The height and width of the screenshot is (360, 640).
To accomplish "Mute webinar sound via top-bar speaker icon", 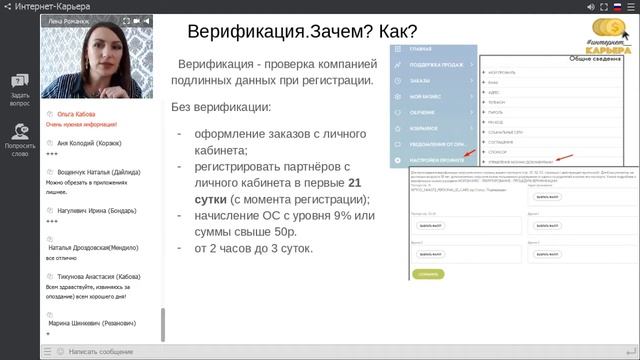I will (591, 7).
